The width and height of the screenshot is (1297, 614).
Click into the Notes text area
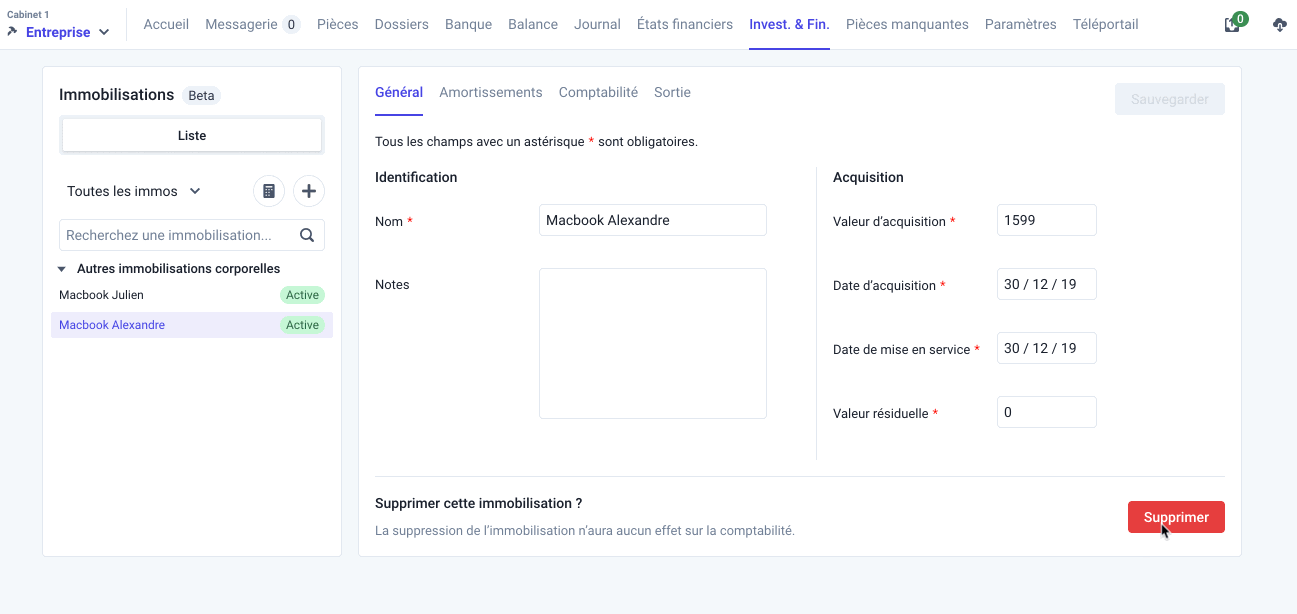pos(653,343)
